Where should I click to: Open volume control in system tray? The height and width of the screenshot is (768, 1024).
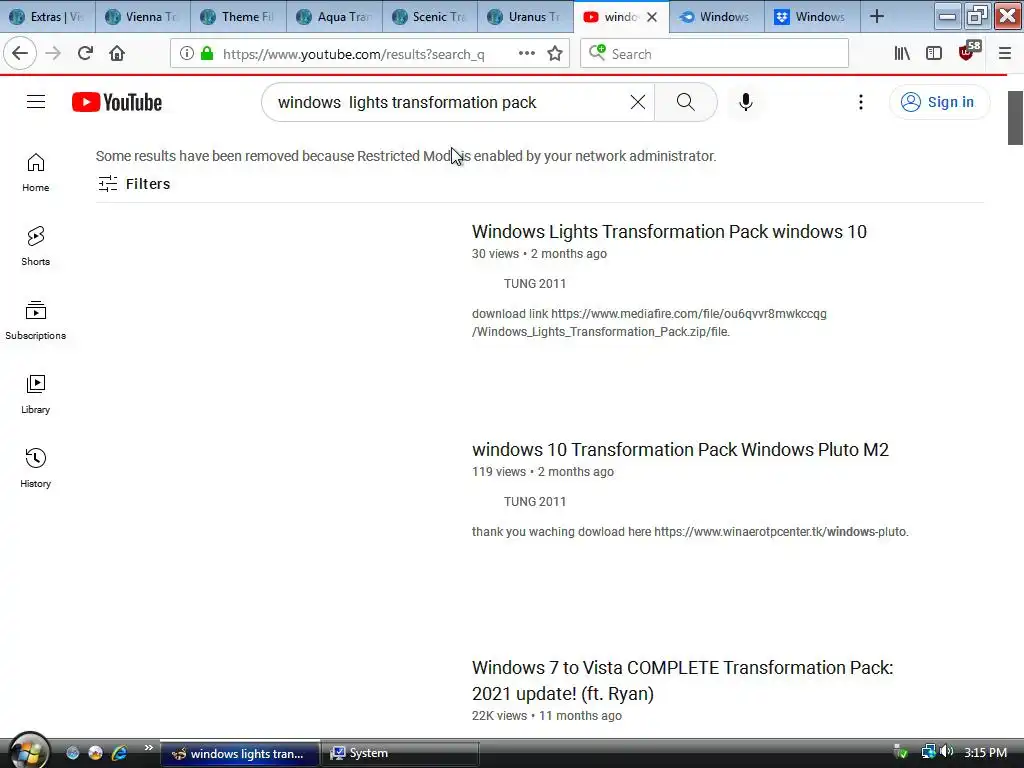(947, 752)
